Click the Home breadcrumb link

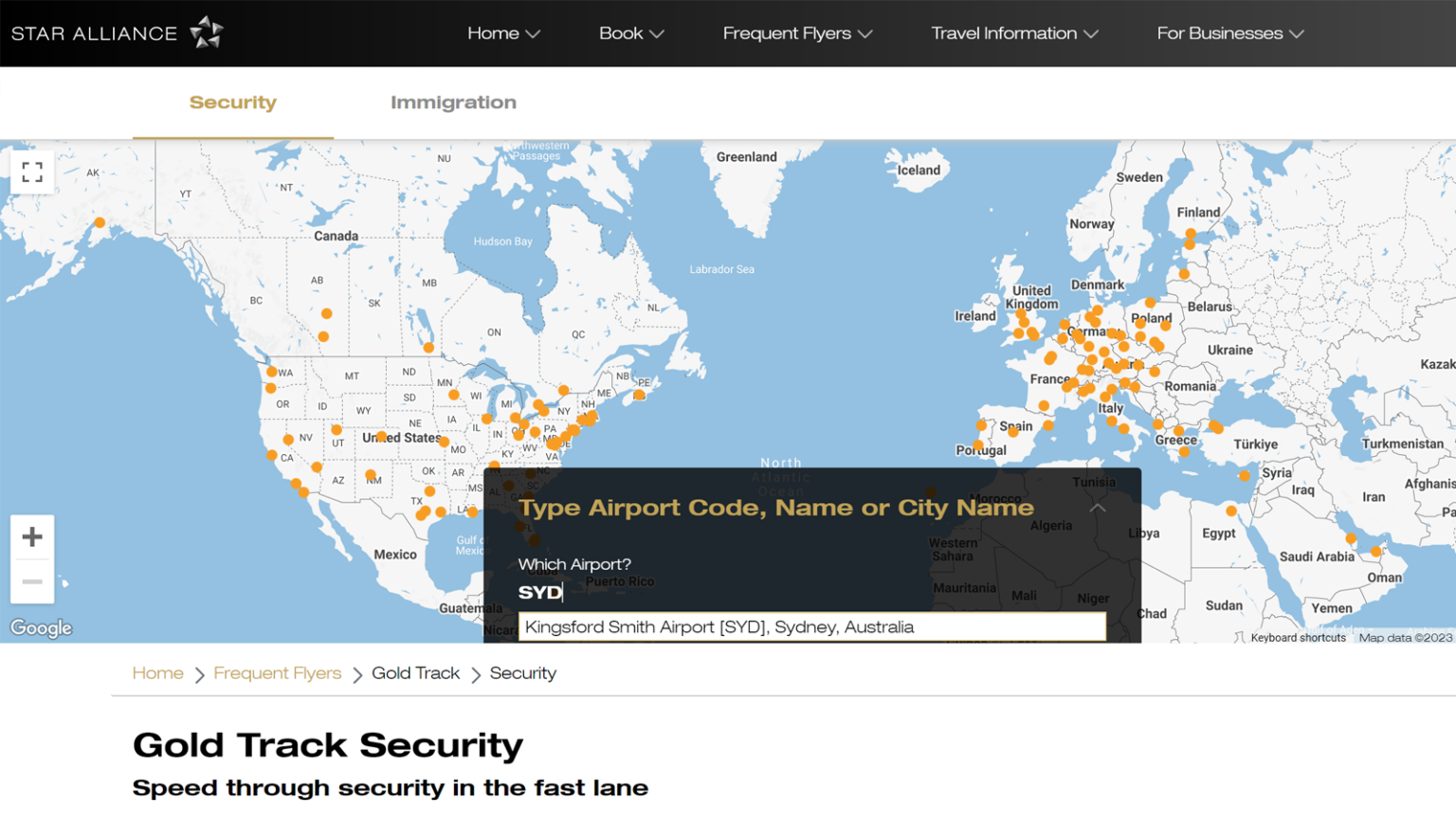[x=157, y=673]
